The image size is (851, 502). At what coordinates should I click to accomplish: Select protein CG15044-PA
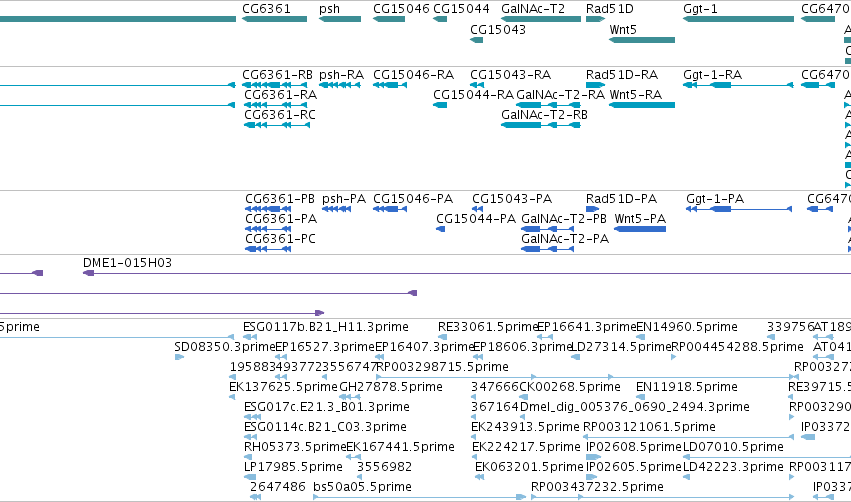coord(441,229)
